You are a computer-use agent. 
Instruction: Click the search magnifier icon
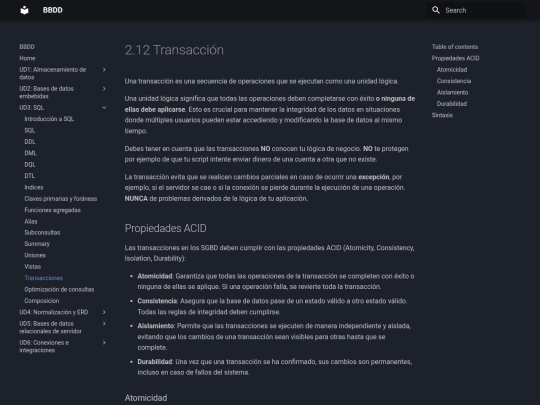(x=436, y=10)
